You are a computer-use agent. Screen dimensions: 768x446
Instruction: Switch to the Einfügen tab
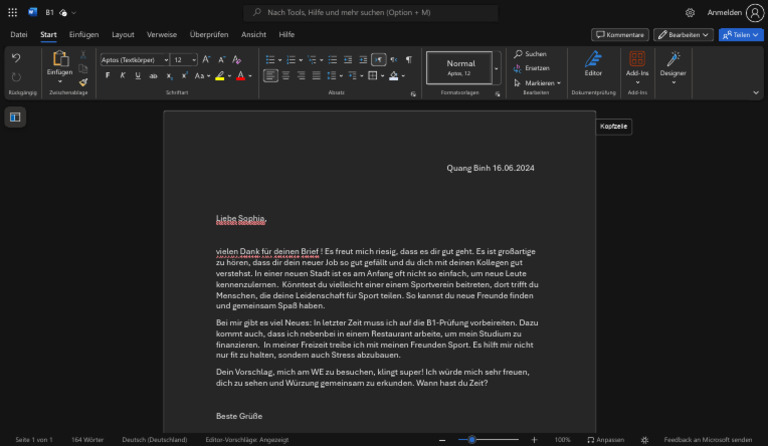[84, 34]
